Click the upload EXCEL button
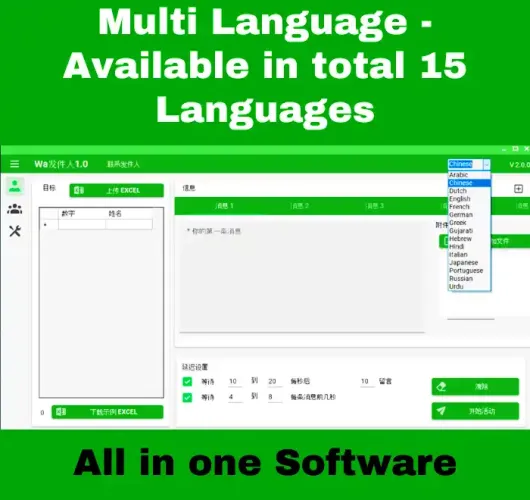530x500 pixels. (x=117, y=190)
